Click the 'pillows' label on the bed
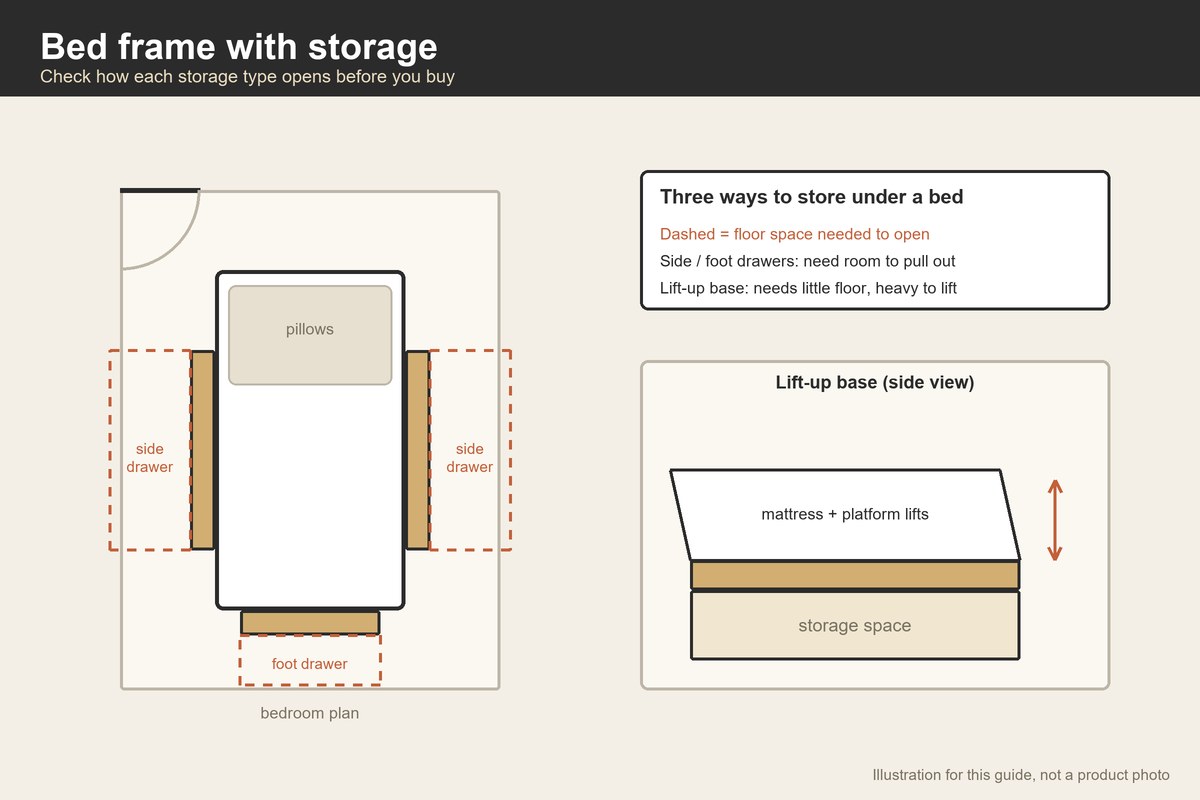The width and height of the screenshot is (1200, 800). pos(310,329)
